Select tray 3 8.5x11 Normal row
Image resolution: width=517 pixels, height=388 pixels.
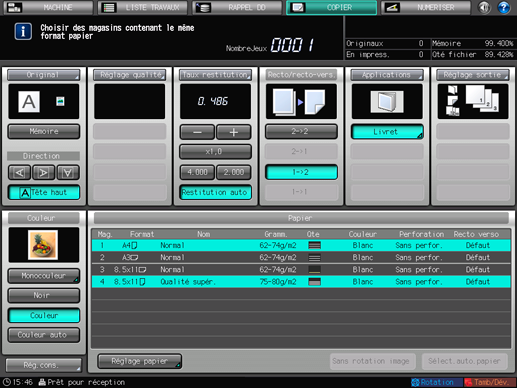[x=301, y=269]
